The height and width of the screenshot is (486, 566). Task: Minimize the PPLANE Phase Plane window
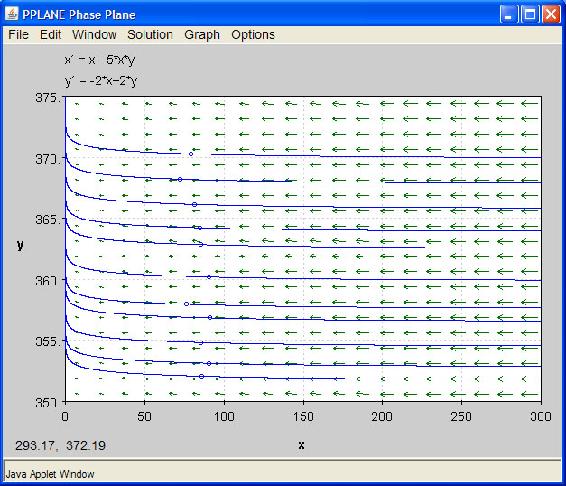pos(508,14)
